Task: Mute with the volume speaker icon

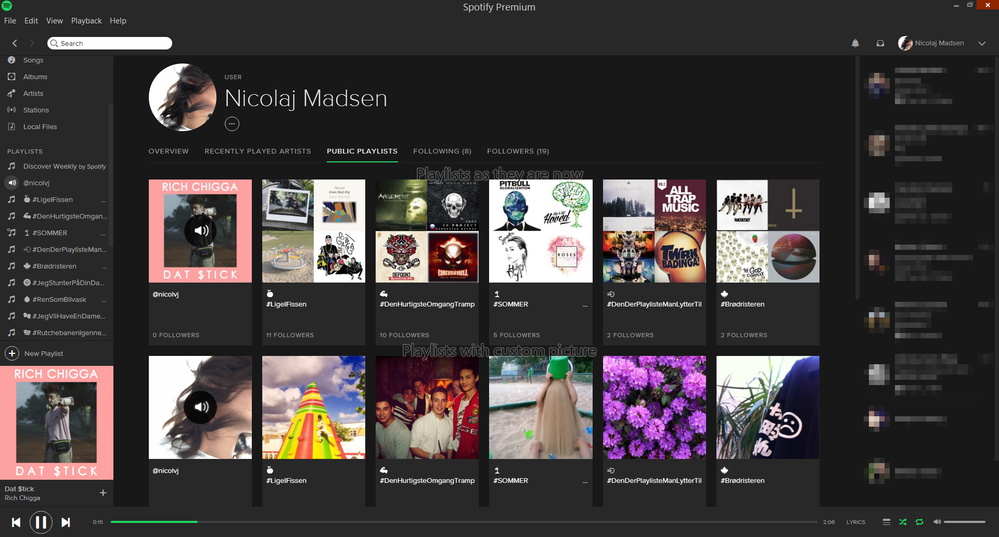Action: tap(937, 522)
